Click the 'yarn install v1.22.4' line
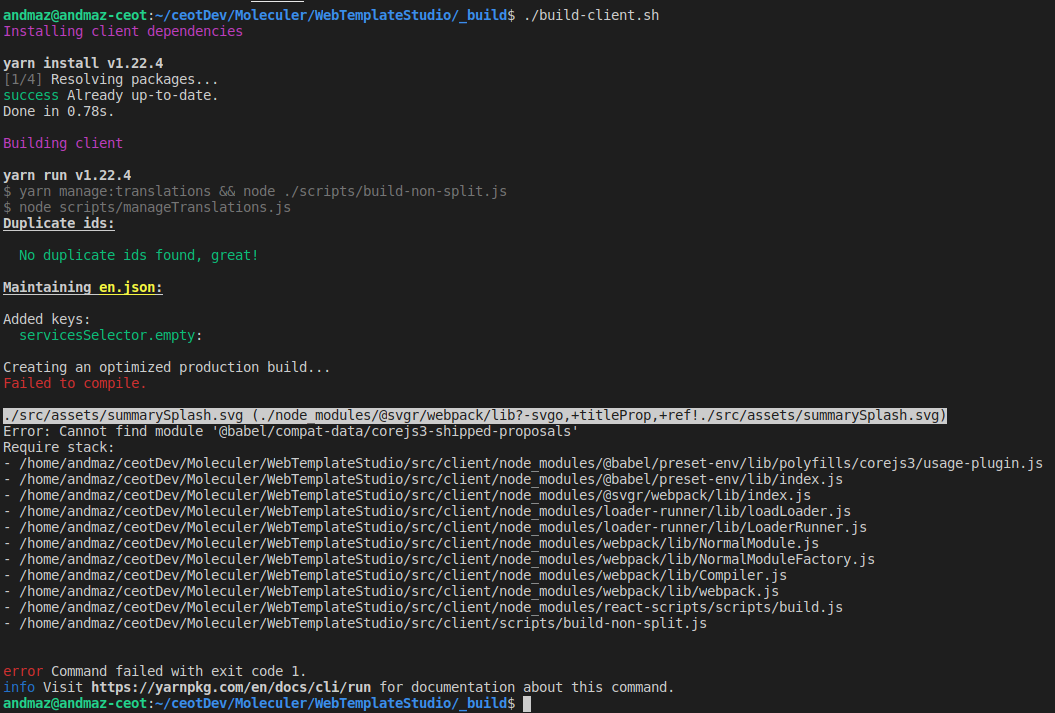Screen dimensions: 1055x713 coord(83,63)
